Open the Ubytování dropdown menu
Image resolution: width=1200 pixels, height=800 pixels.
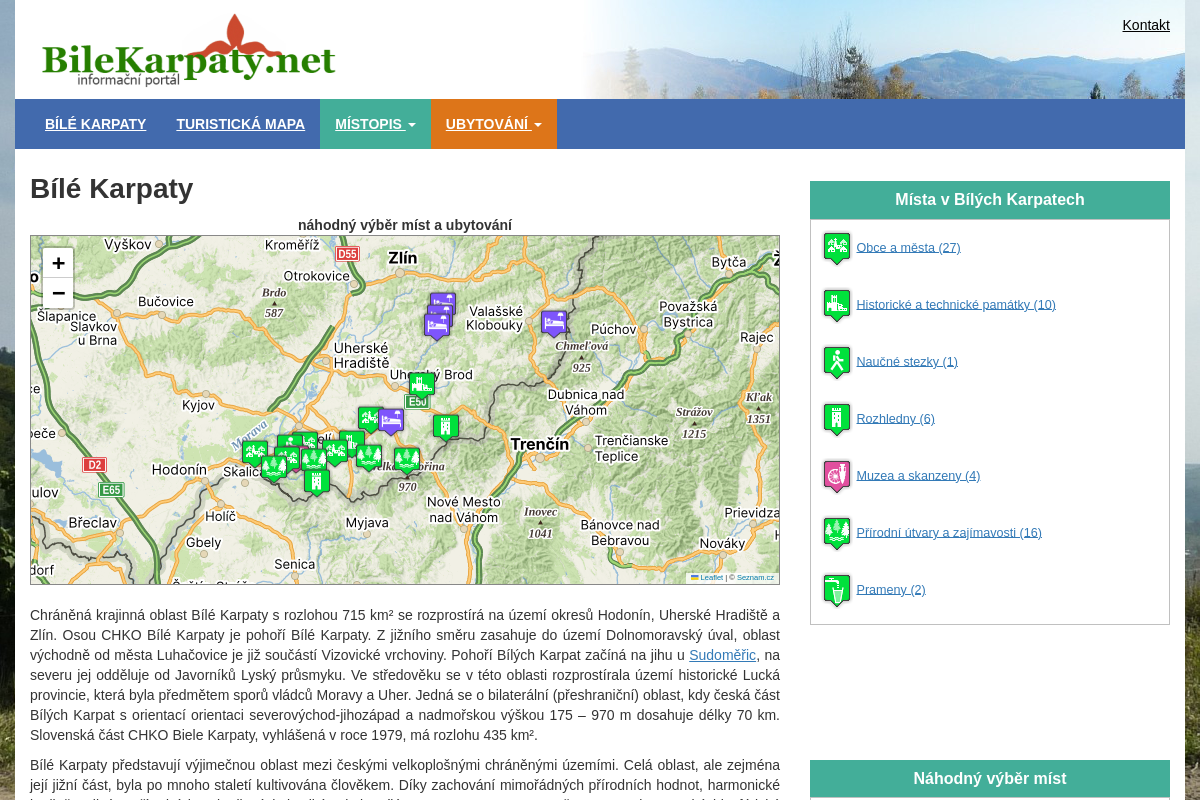click(494, 124)
